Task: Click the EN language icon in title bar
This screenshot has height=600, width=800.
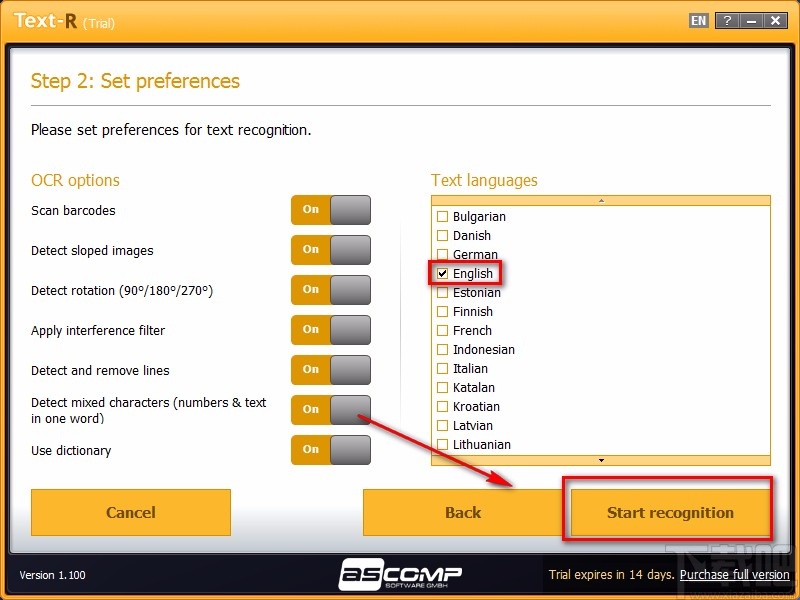Action: click(699, 20)
